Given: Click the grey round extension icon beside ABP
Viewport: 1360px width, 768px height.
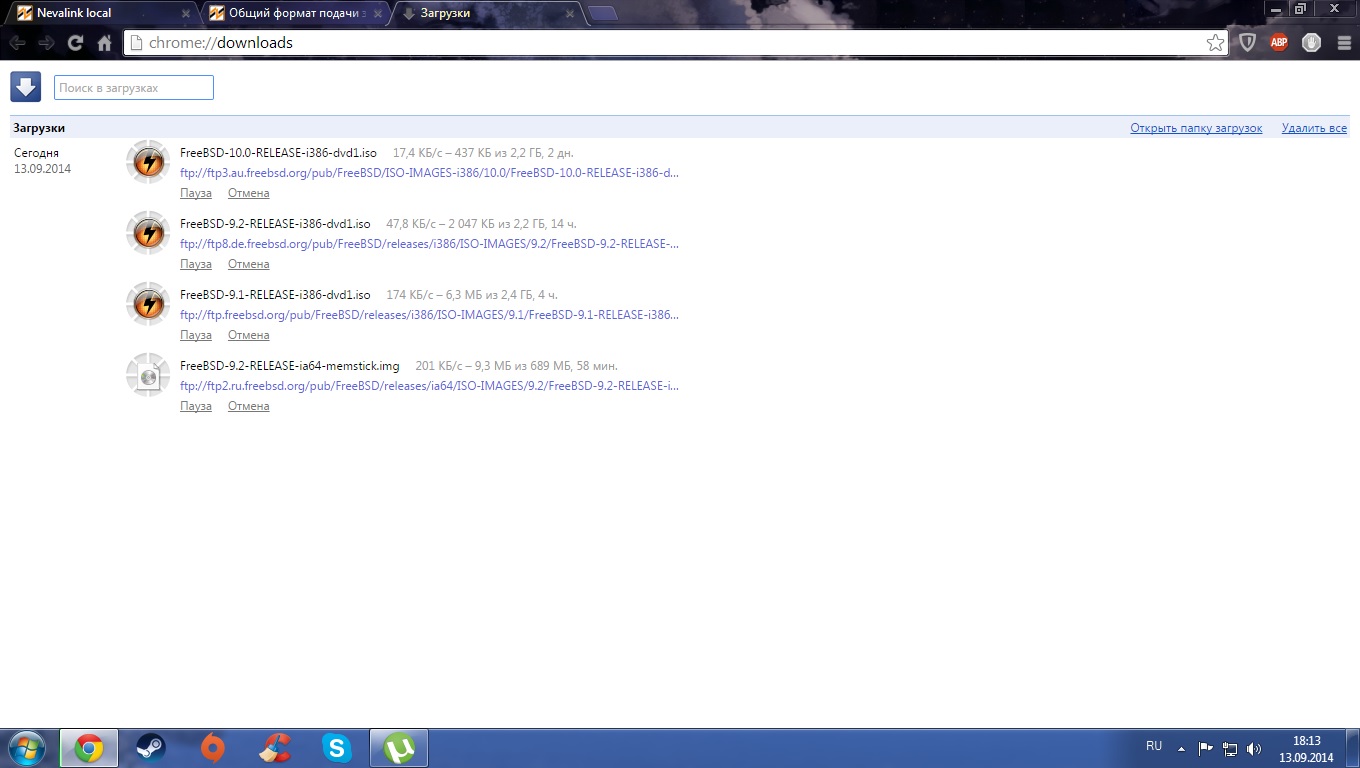Looking at the screenshot, I should 1311,42.
